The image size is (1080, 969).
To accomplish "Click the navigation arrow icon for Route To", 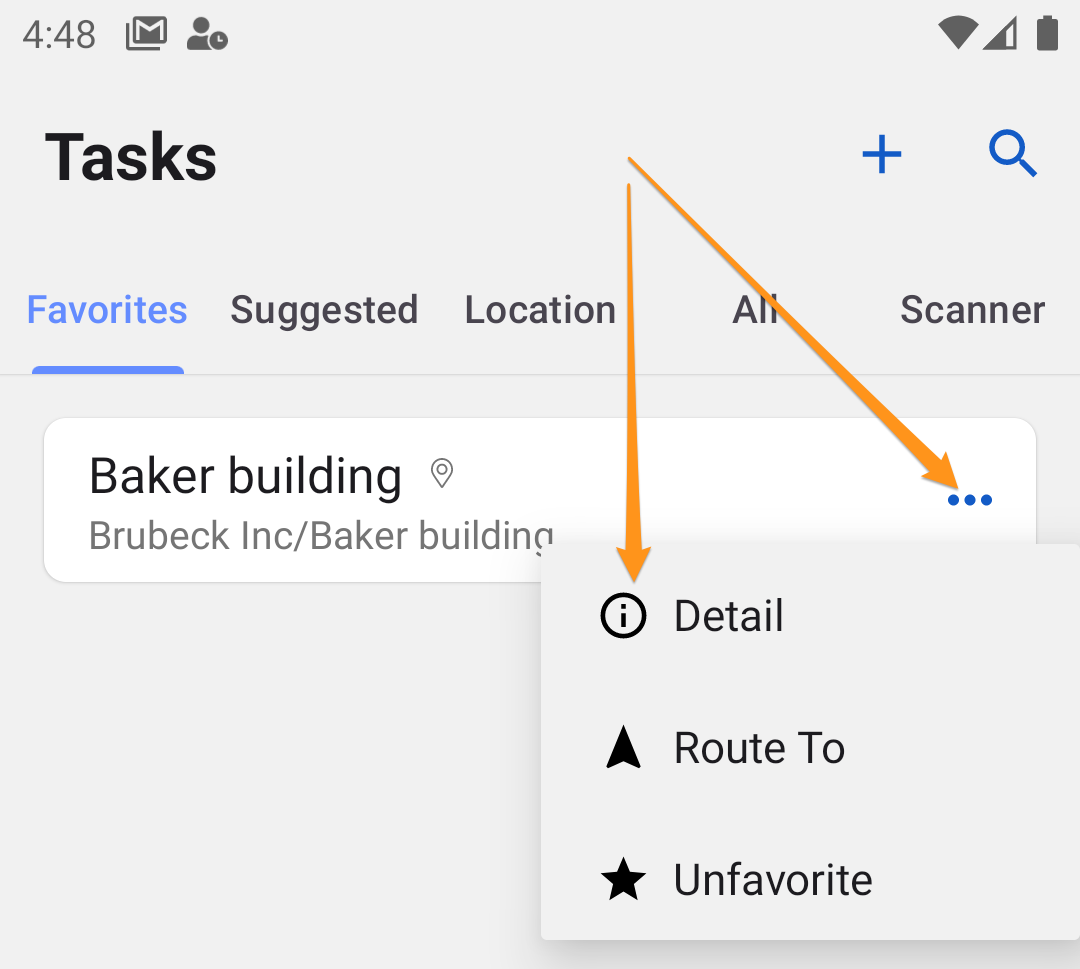I will click(x=623, y=747).
